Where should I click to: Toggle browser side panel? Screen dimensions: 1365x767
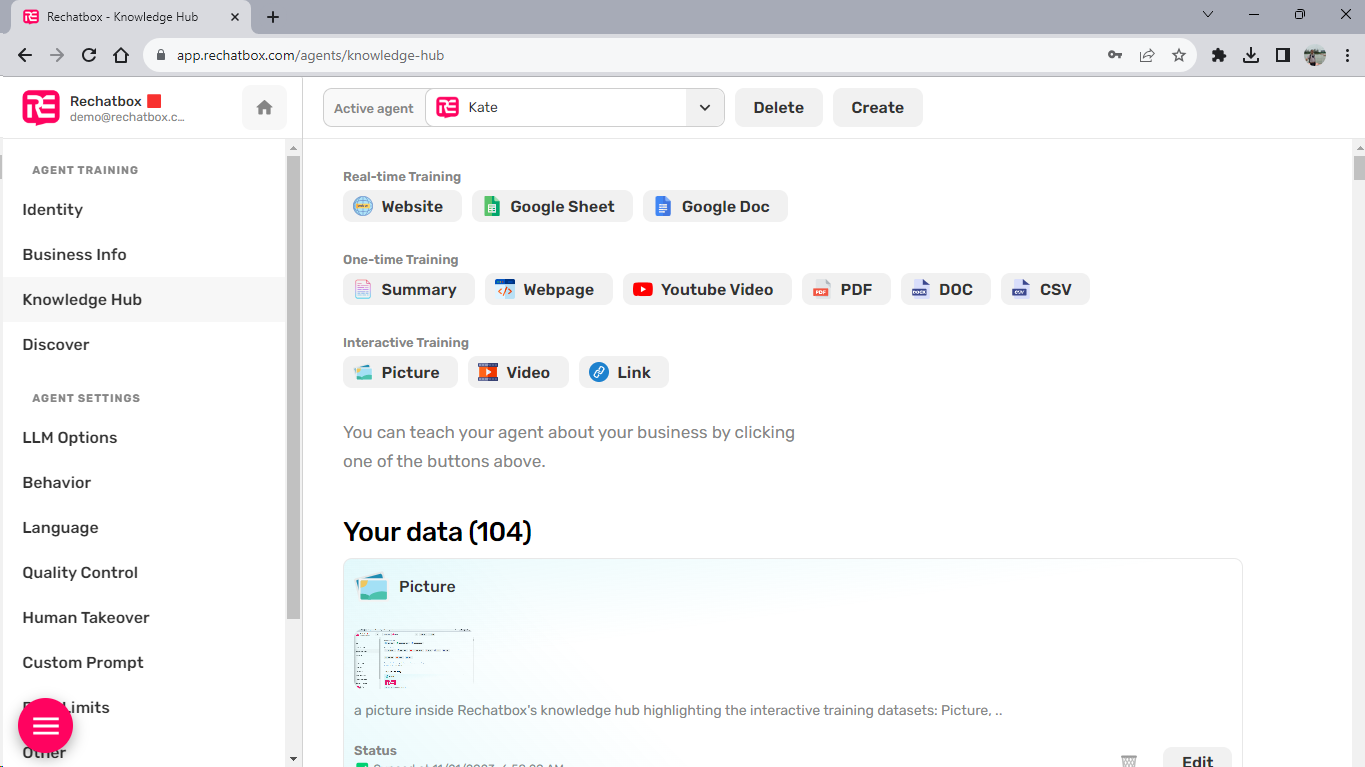(x=1282, y=56)
